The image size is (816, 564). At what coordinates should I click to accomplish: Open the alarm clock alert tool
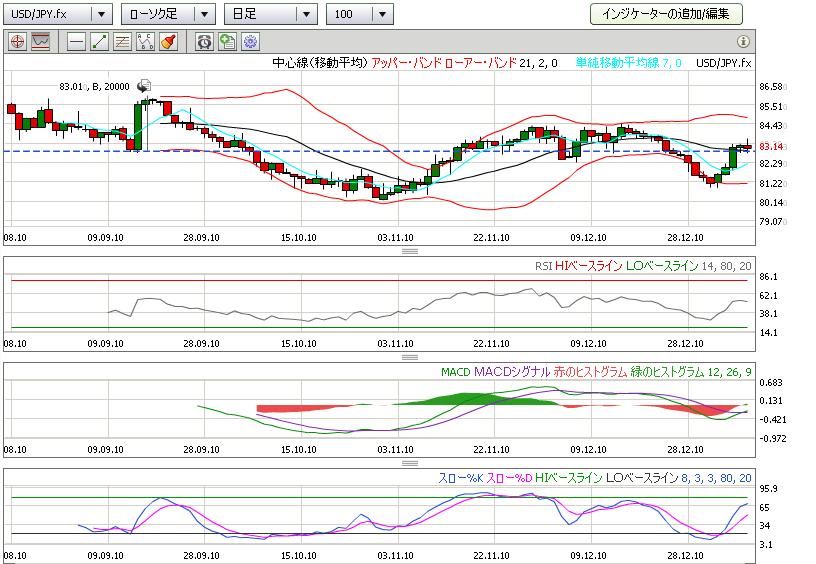(204, 42)
